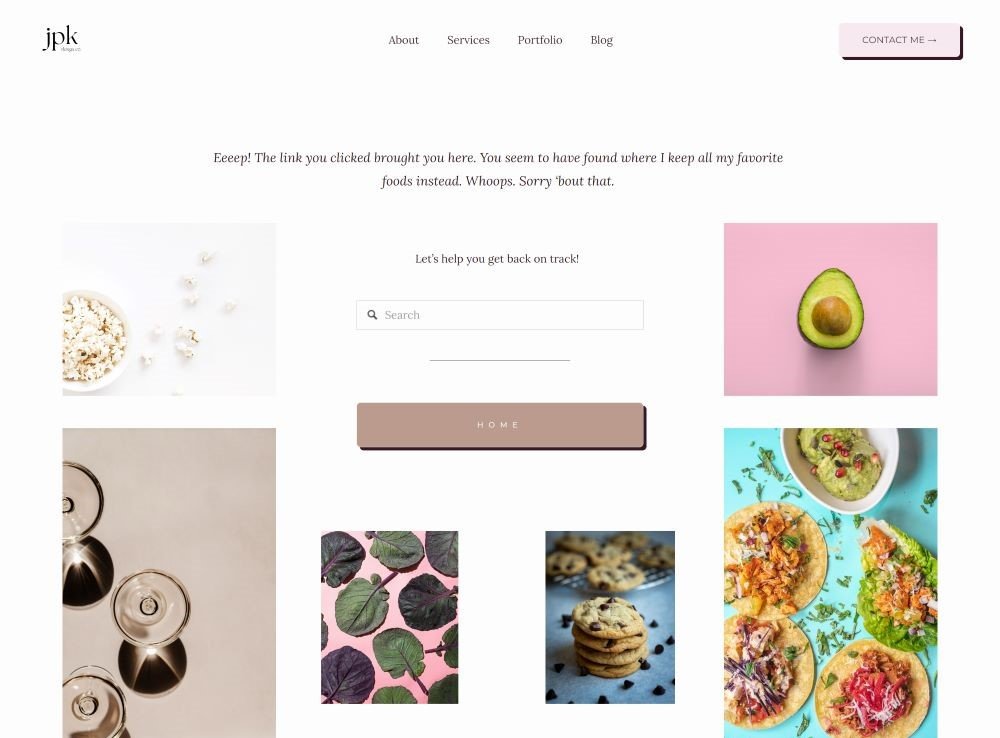
Task: Click the arrow in Contact Me button
Action: [x=932, y=40]
